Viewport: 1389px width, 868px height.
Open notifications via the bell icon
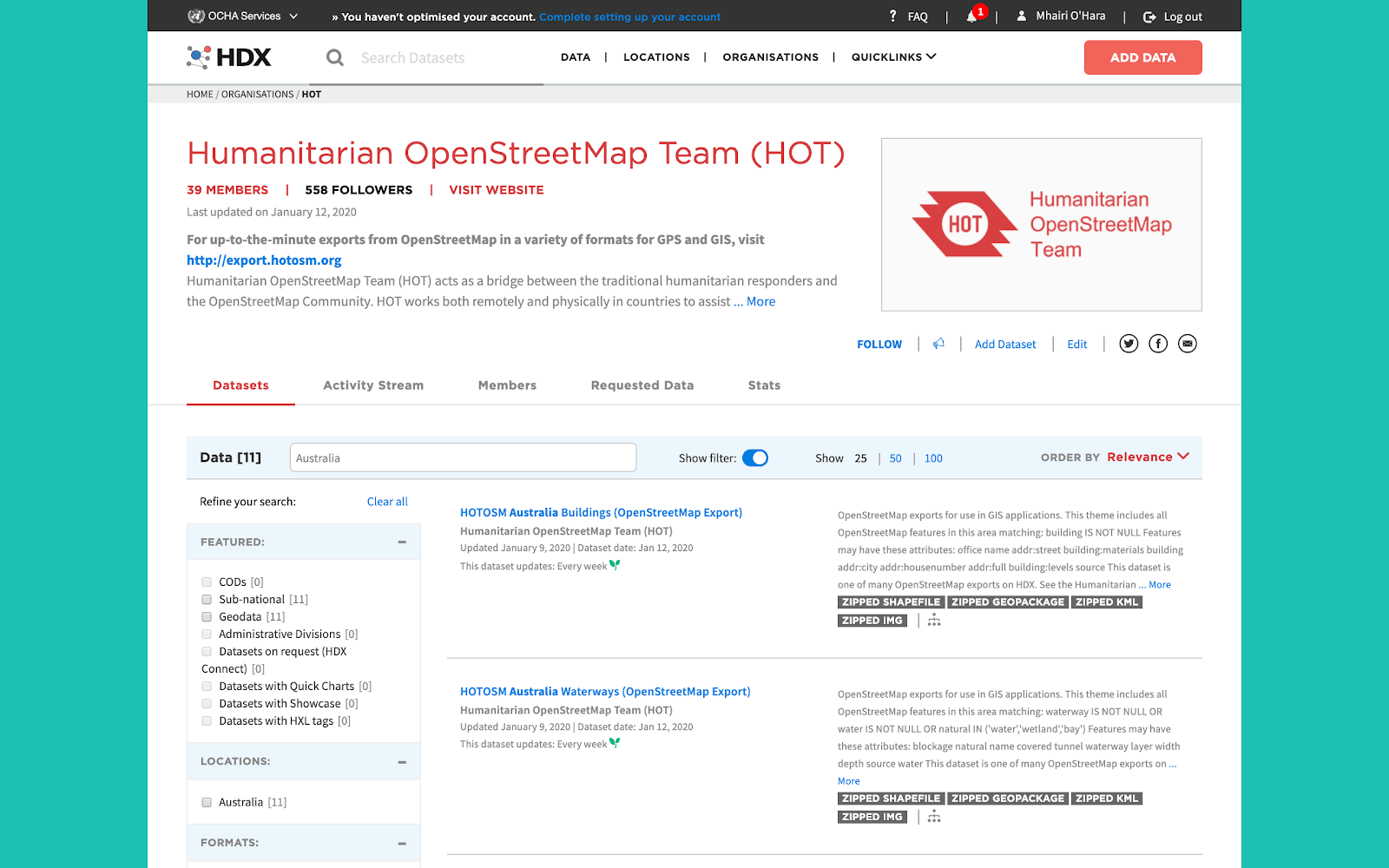click(971, 16)
